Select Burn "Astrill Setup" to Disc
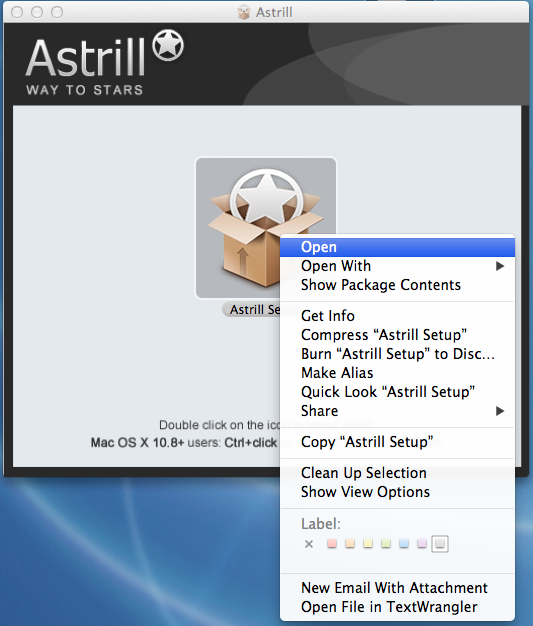533x626 pixels. tap(397, 354)
